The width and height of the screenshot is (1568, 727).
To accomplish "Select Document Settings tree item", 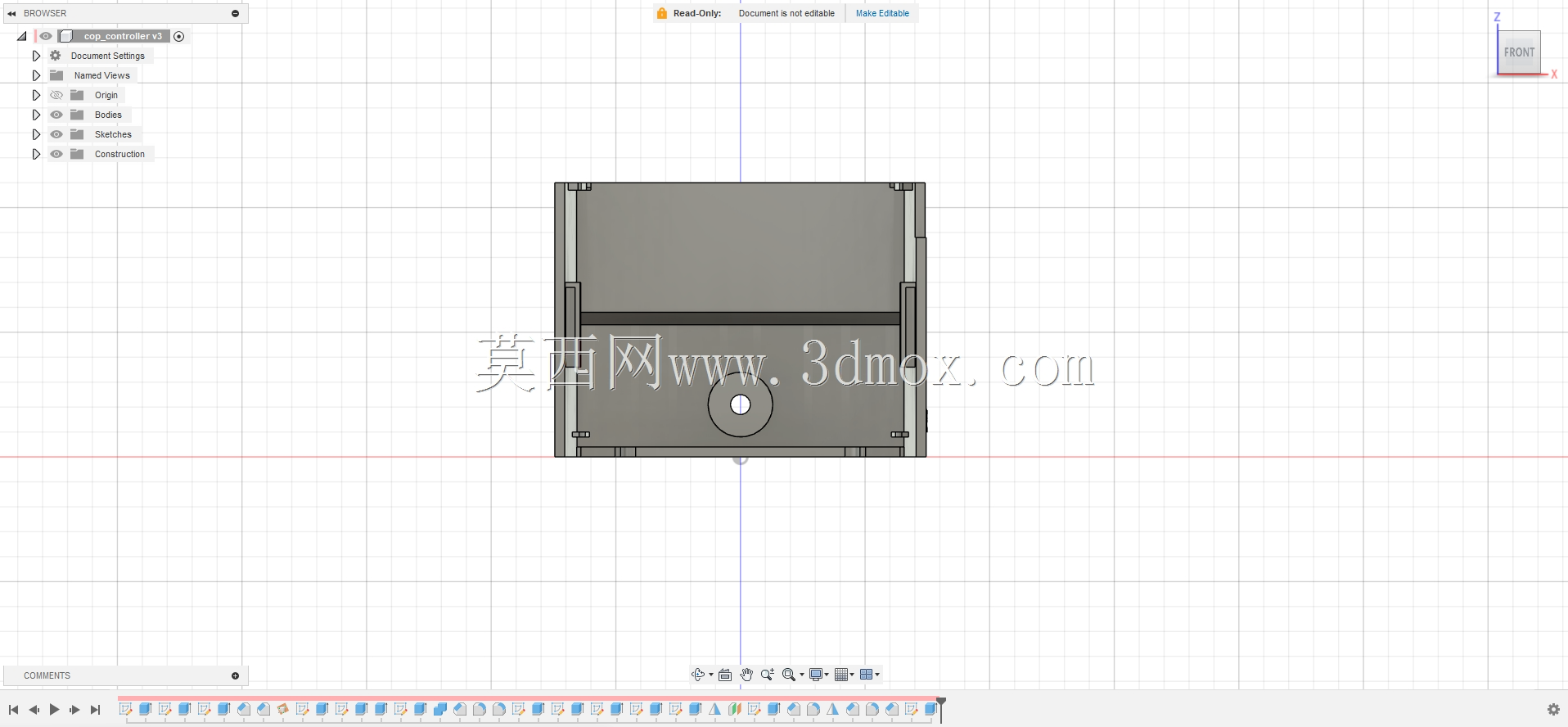I will point(108,56).
